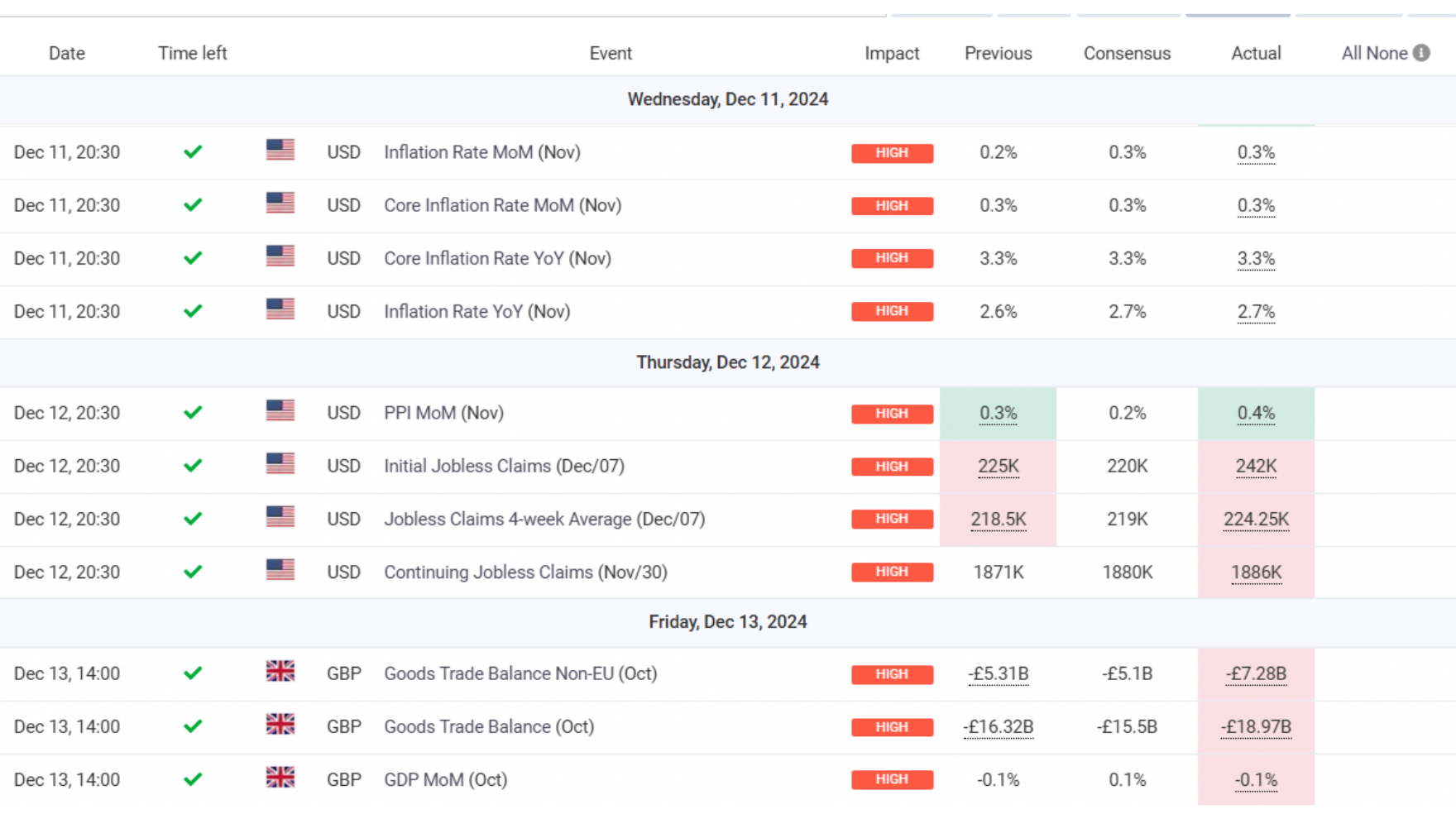This screenshot has height=819, width=1456.
Task: Click green checkmark in Continuing Jobless Claims row
Action: (x=193, y=572)
